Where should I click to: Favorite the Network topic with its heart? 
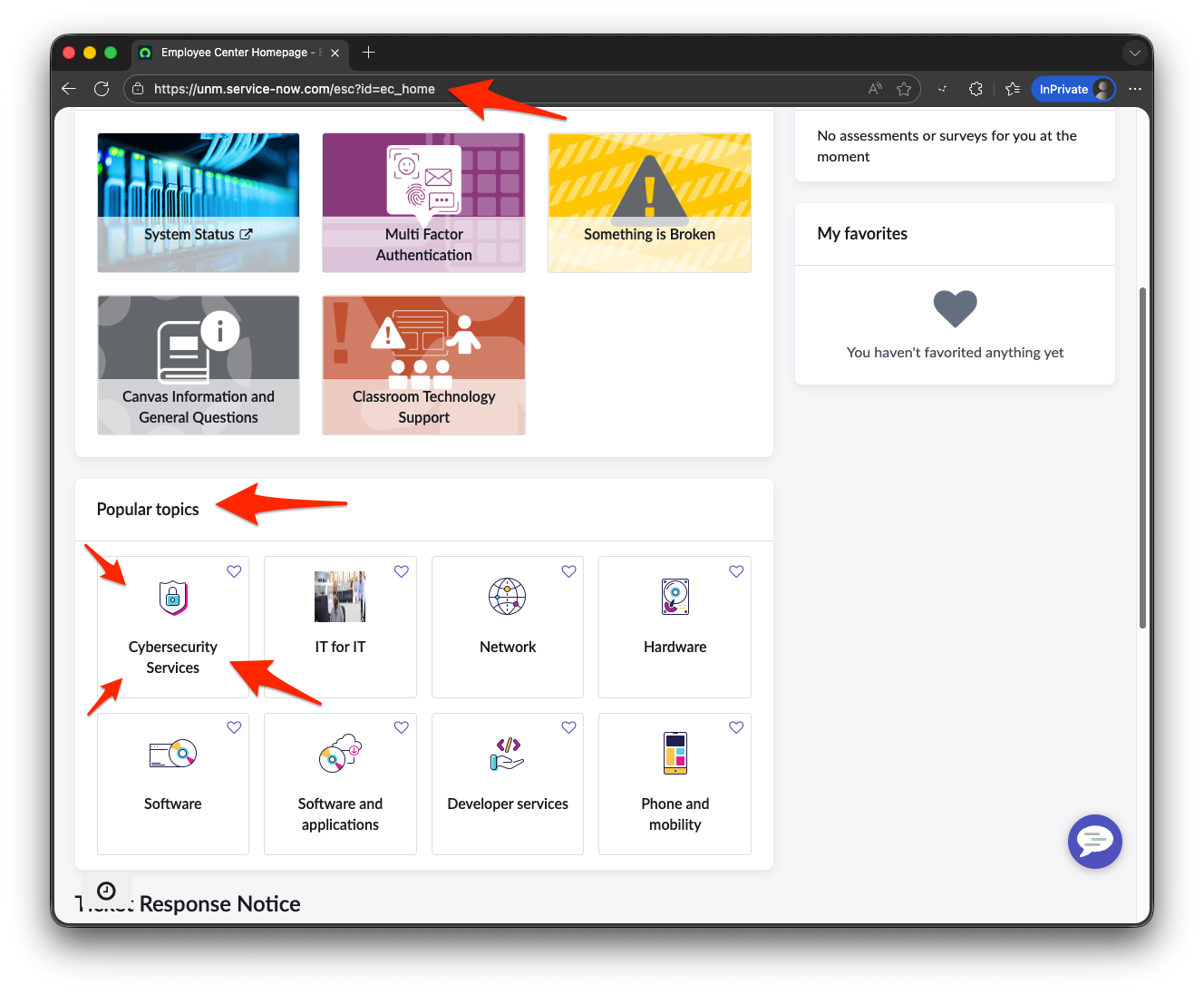[x=568, y=571]
